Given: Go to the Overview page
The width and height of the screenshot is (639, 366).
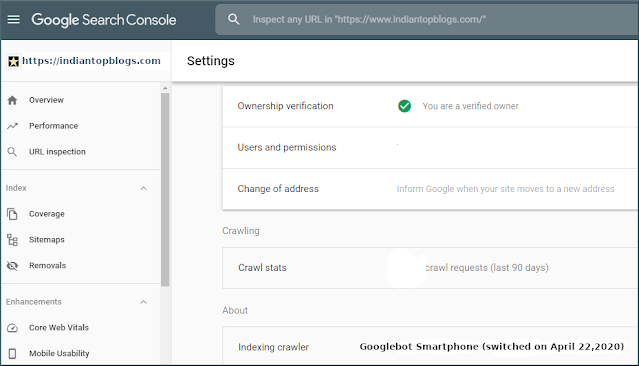Looking at the screenshot, I should (x=46, y=100).
